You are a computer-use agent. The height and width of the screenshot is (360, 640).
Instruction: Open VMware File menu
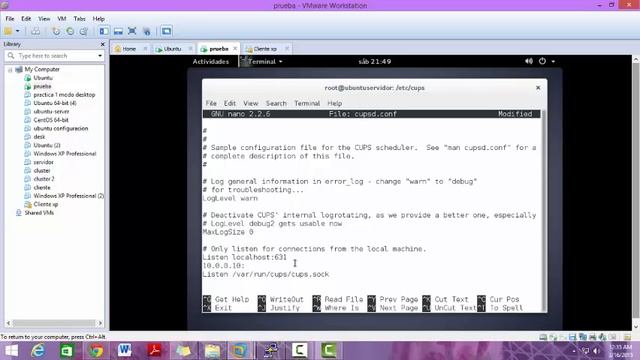pos(10,19)
